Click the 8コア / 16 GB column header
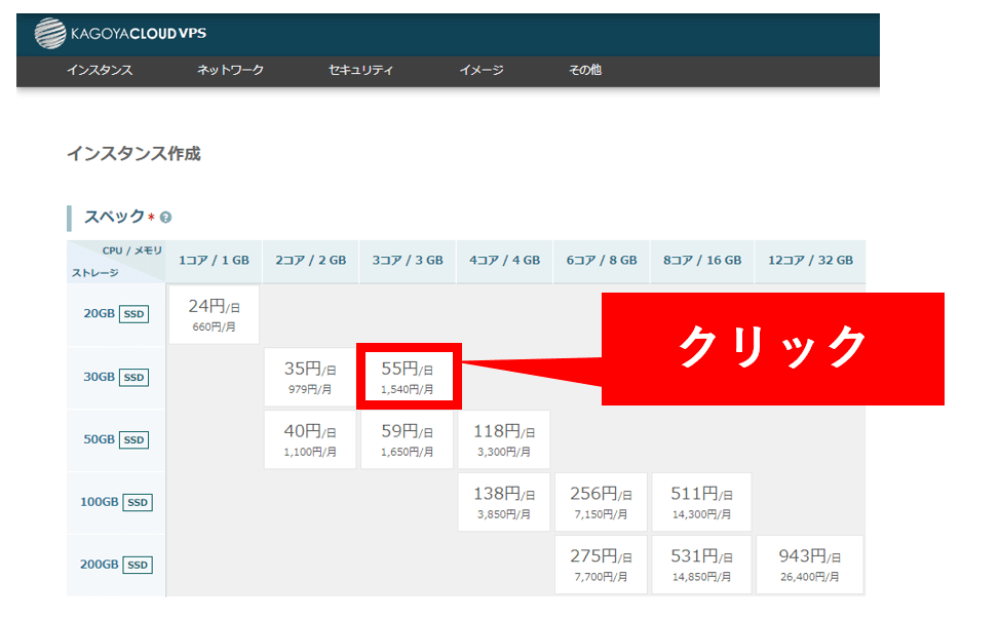Screen dimensions: 1000x618 (x=702, y=261)
